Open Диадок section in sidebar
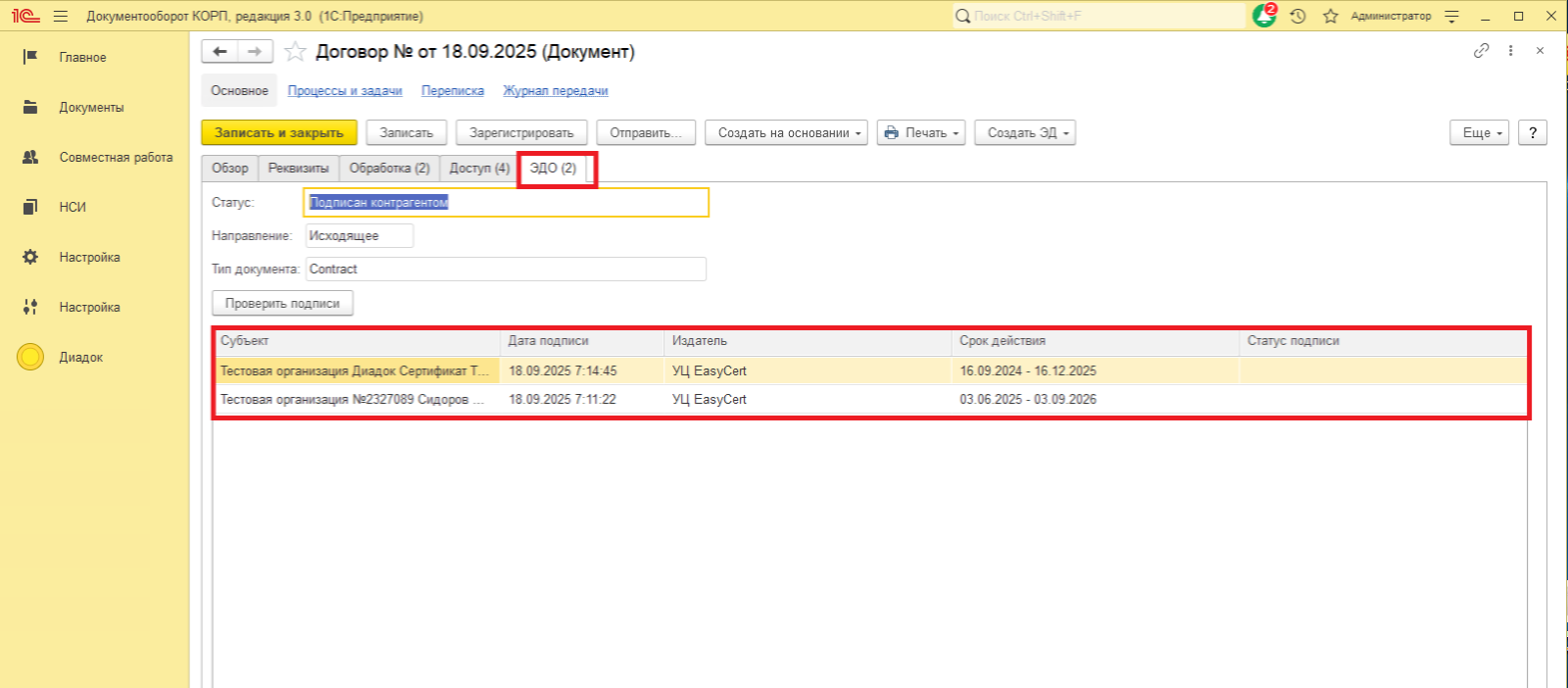Viewport: 1568px width, 688px height. tap(80, 358)
